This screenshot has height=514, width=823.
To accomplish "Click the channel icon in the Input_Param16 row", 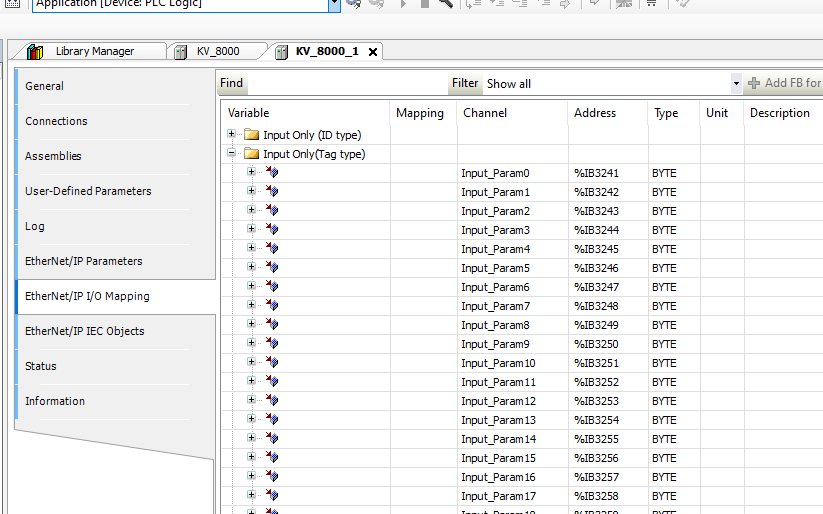I will pyautogui.click(x=272, y=476).
